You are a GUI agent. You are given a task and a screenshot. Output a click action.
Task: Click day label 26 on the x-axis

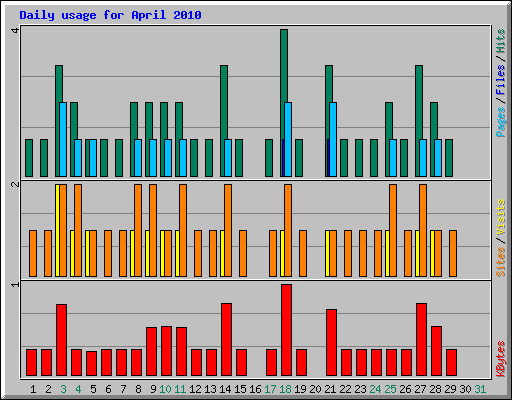[405, 389]
